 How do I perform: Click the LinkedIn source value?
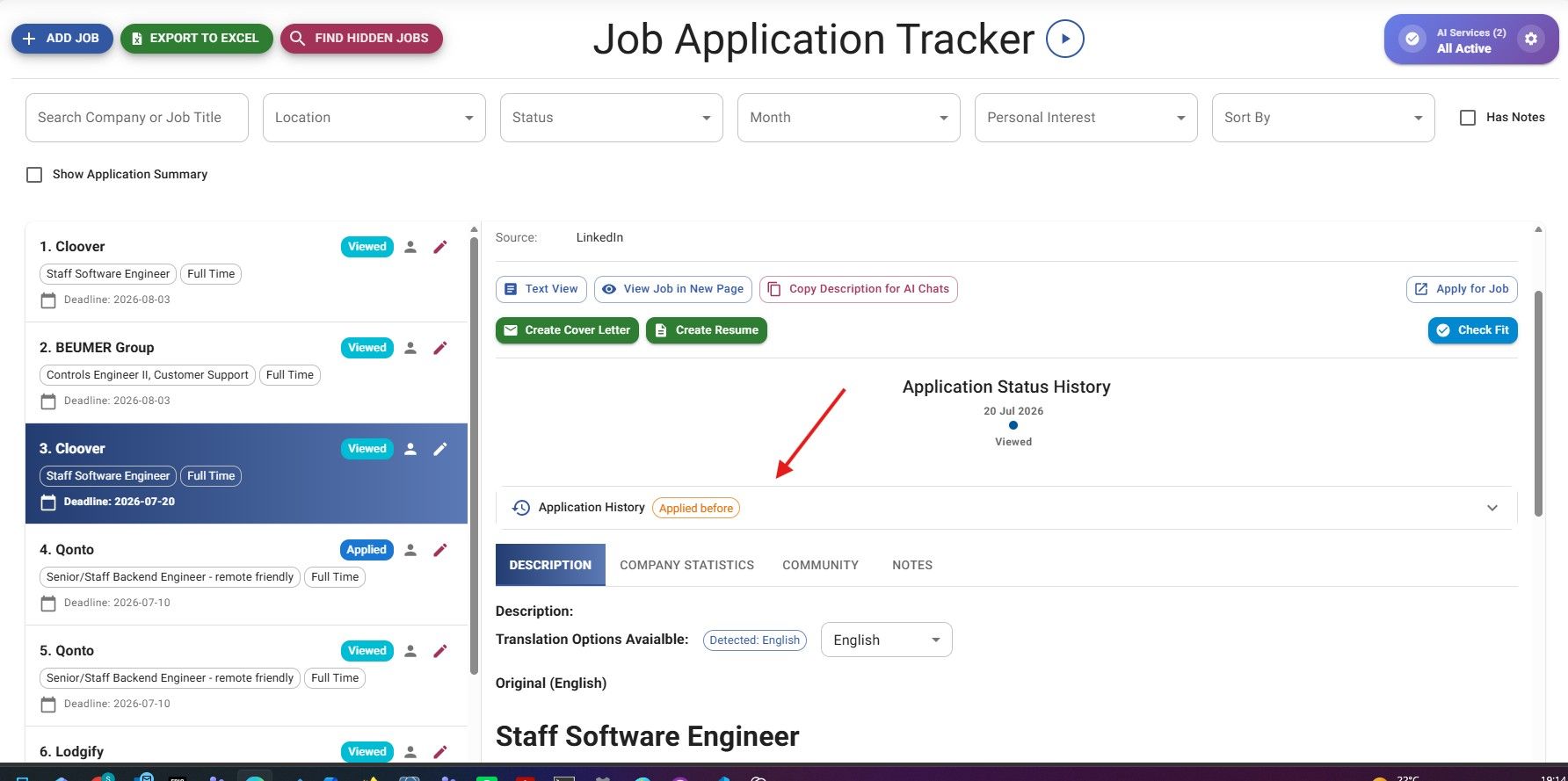(x=599, y=237)
